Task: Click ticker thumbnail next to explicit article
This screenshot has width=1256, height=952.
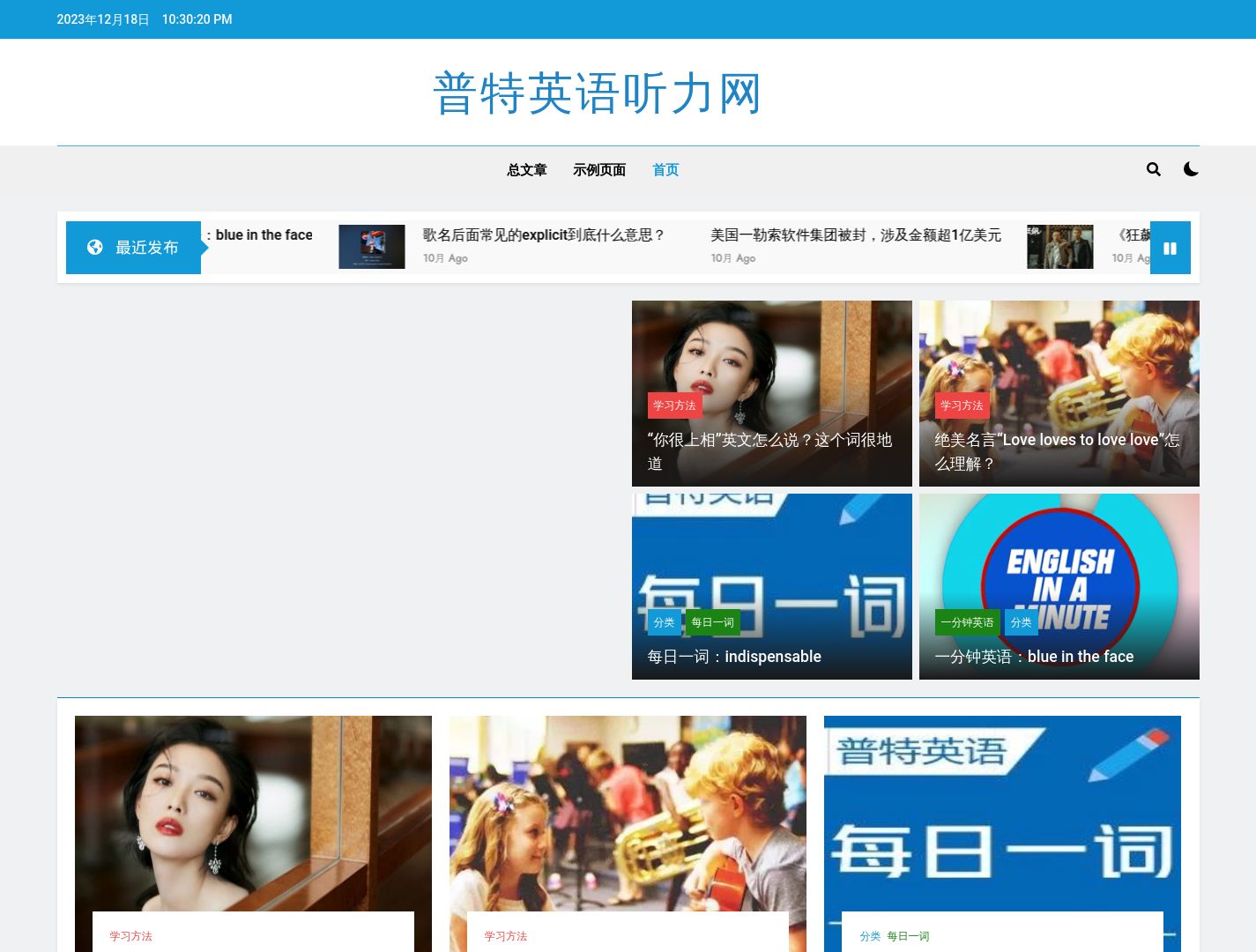Action: pos(372,247)
